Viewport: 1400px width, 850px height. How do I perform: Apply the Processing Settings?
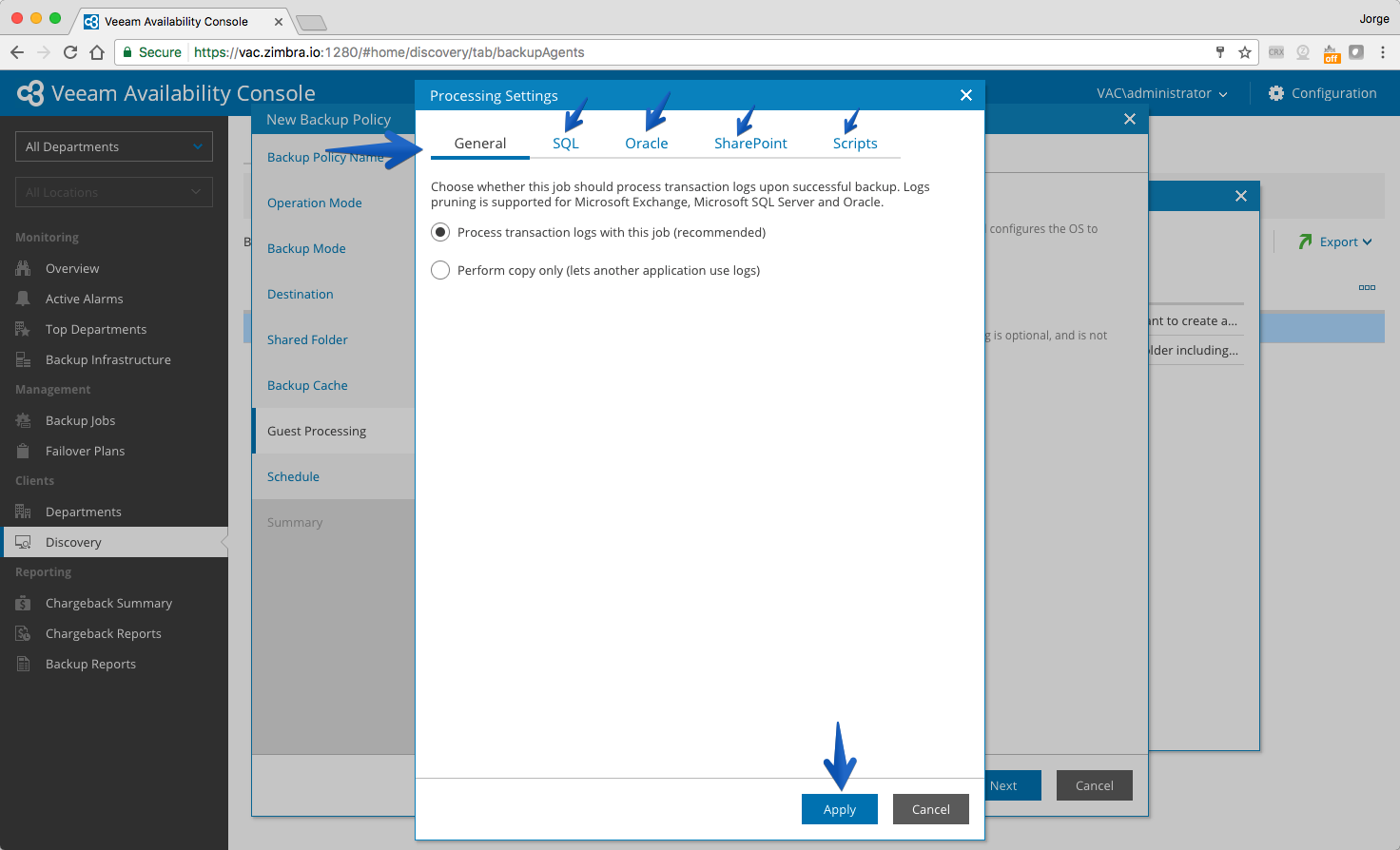[x=840, y=809]
